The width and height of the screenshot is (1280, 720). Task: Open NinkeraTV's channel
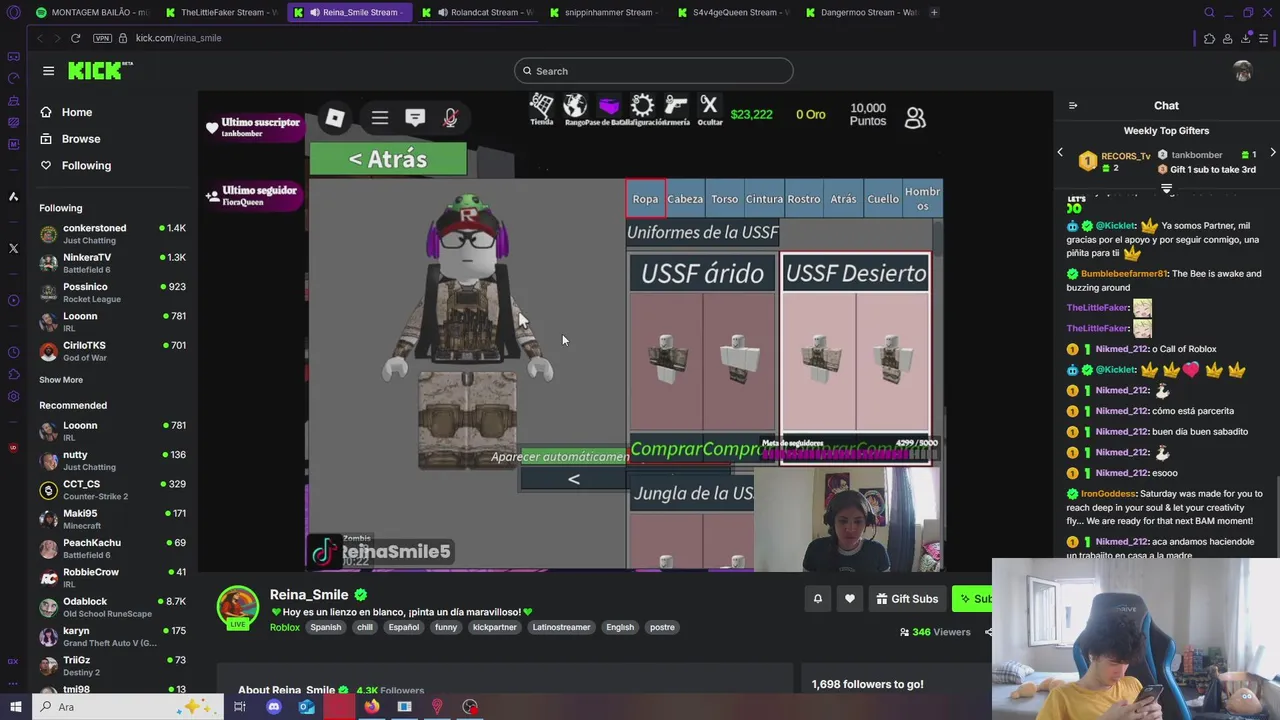[x=113, y=263]
